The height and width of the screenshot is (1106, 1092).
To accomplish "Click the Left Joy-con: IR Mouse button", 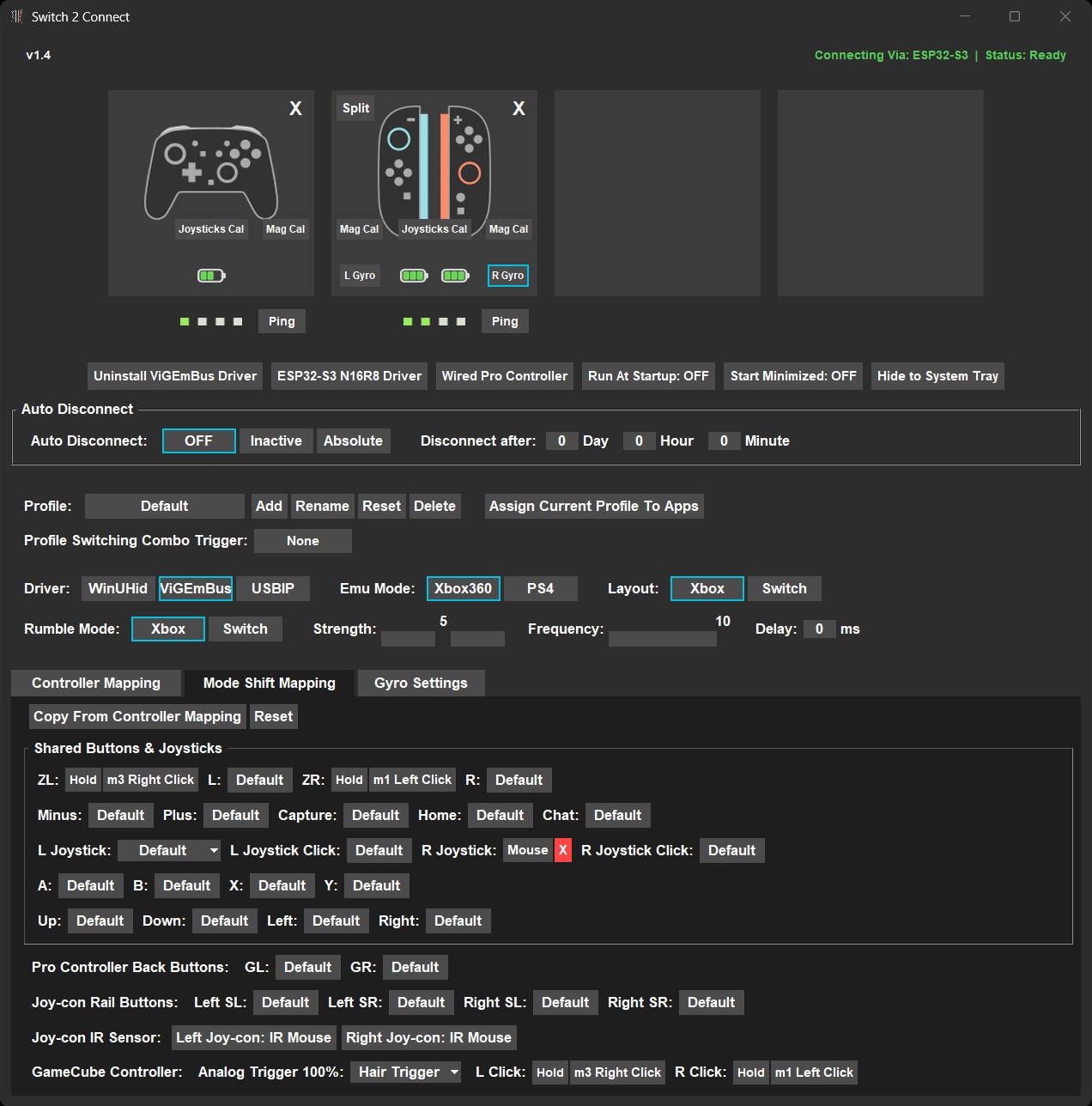I will [x=253, y=1037].
